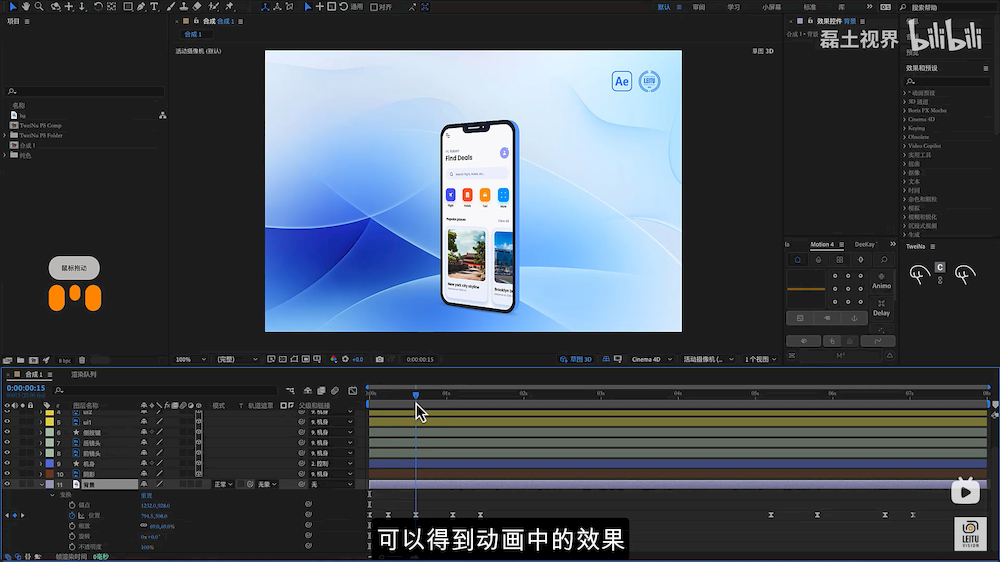Select the Selection arrow tool
Screen dimensions: 1000x562
point(12,6)
